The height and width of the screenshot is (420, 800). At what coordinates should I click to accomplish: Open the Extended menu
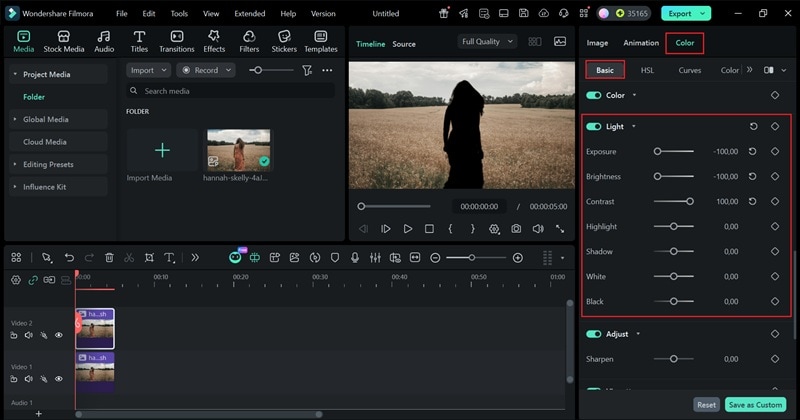tap(249, 14)
